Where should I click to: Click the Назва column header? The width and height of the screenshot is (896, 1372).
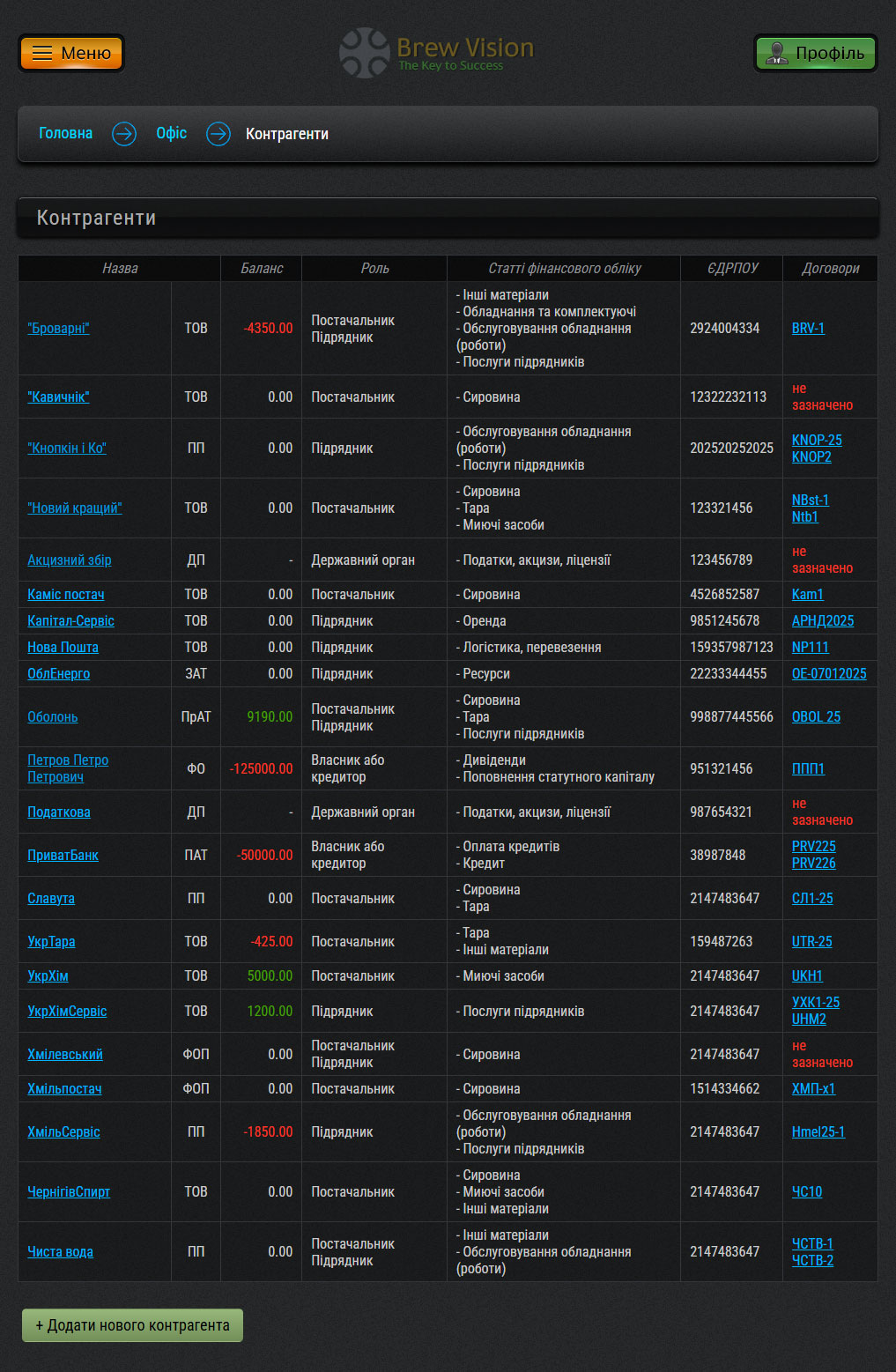[x=120, y=268]
